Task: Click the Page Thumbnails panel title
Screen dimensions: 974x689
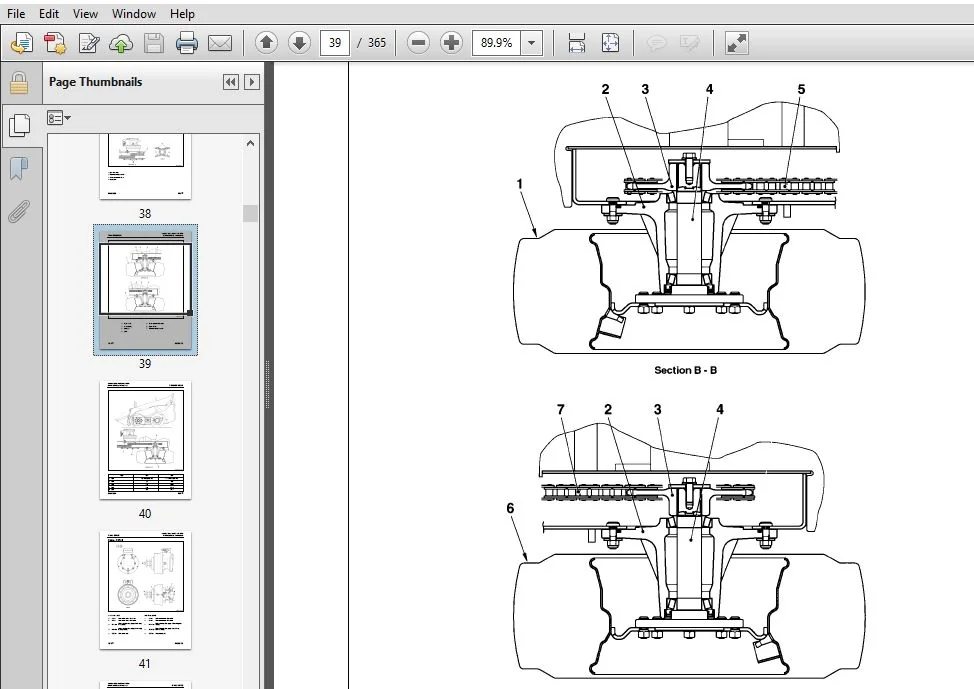Action: (x=96, y=82)
